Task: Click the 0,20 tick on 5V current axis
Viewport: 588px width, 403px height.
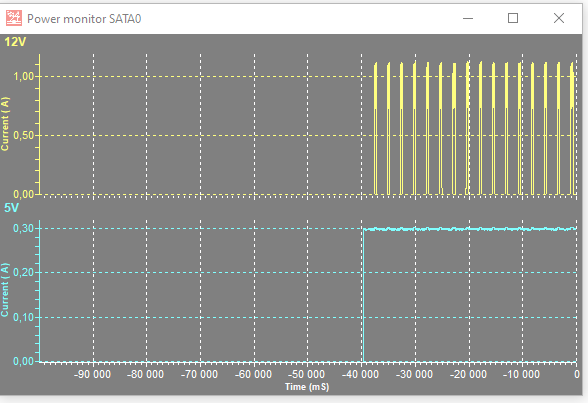Action: pyautogui.click(x=24, y=273)
